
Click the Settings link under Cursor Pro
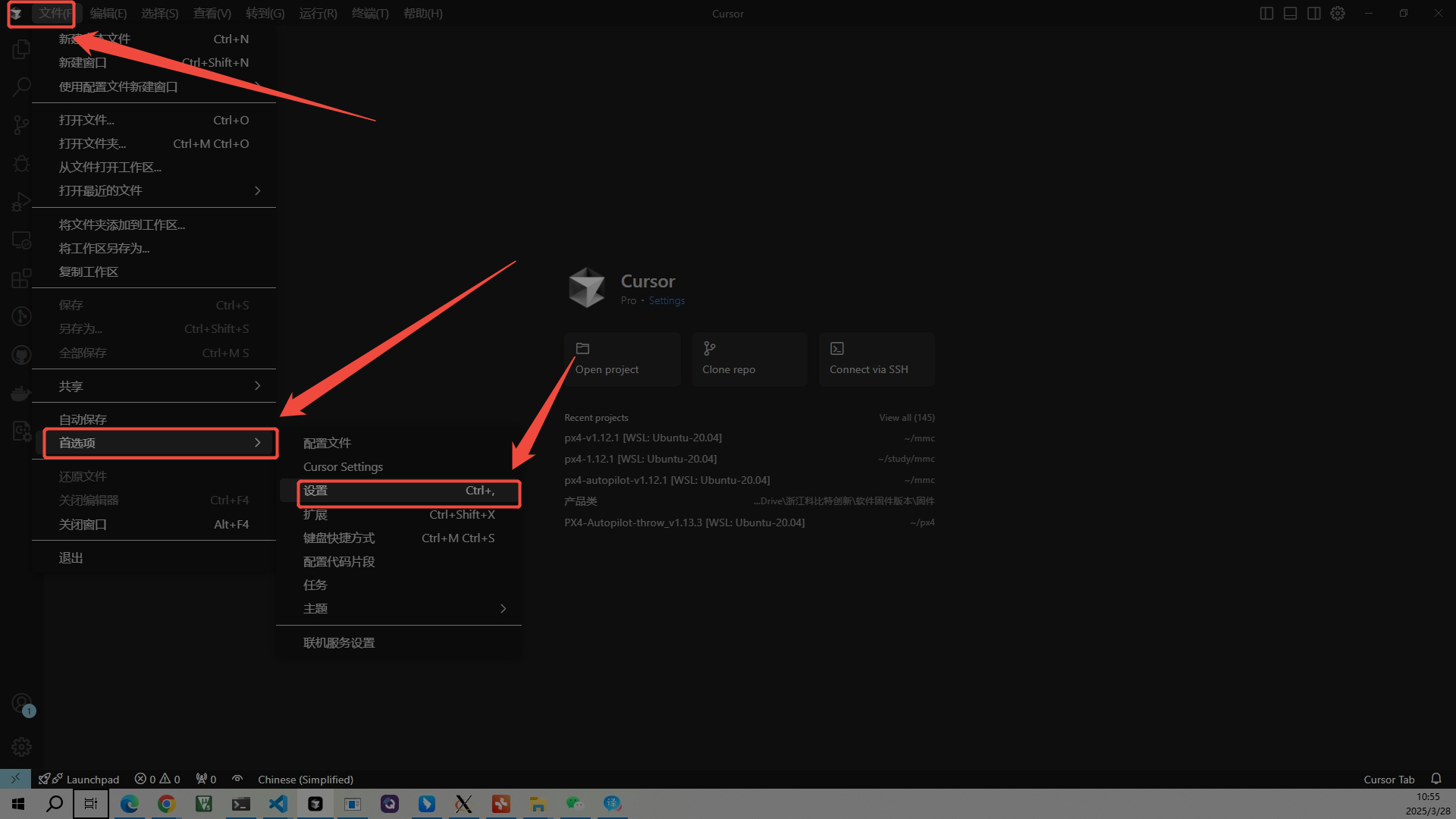tap(667, 300)
